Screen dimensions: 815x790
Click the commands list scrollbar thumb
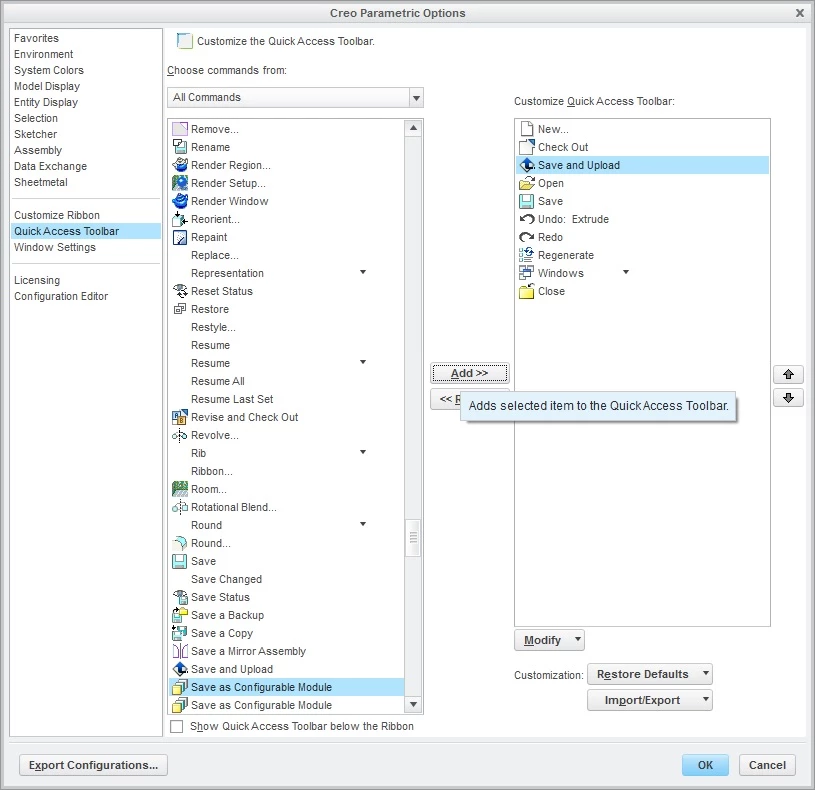pyautogui.click(x=413, y=537)
